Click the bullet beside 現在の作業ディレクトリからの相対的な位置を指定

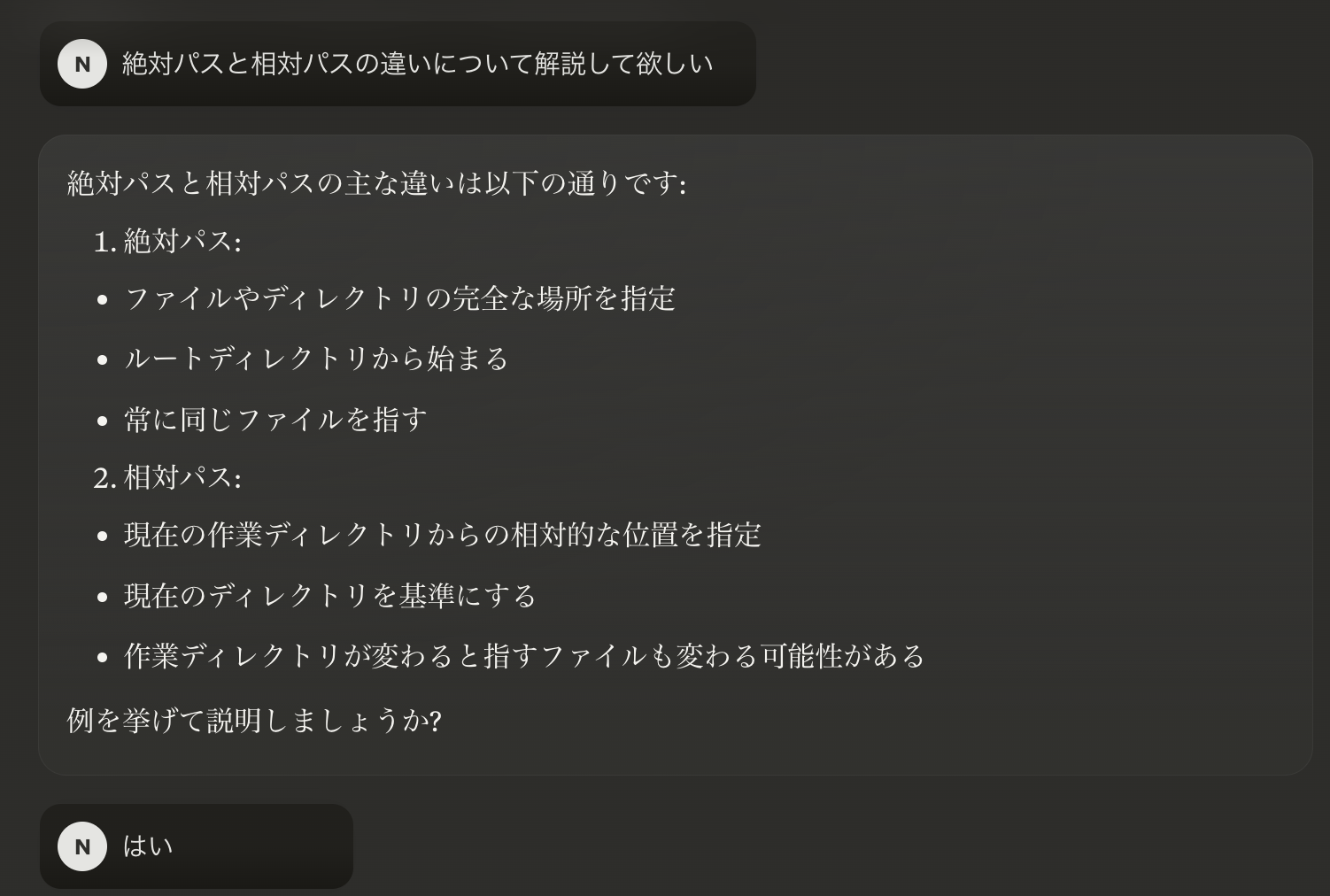click(100, 536)
